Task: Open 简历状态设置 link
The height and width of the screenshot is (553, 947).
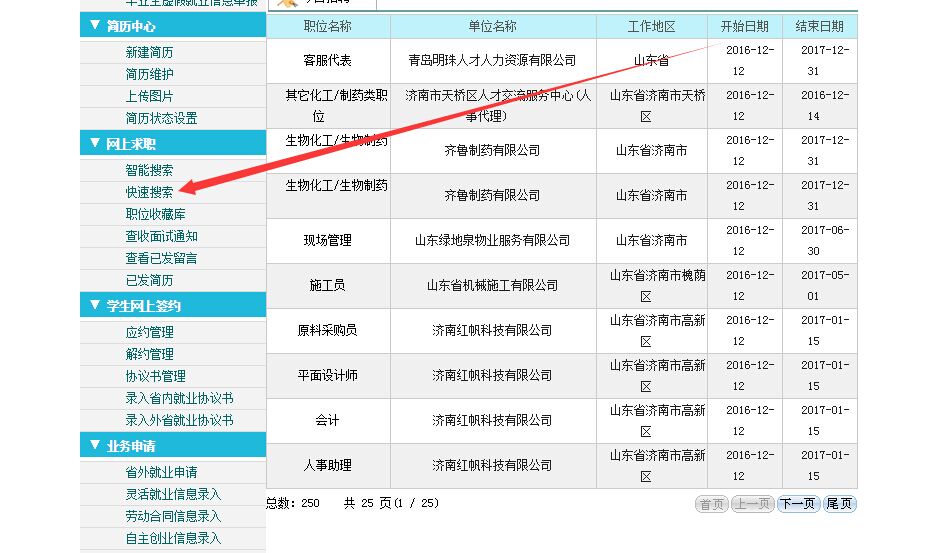Action: [x=161, y=118]
